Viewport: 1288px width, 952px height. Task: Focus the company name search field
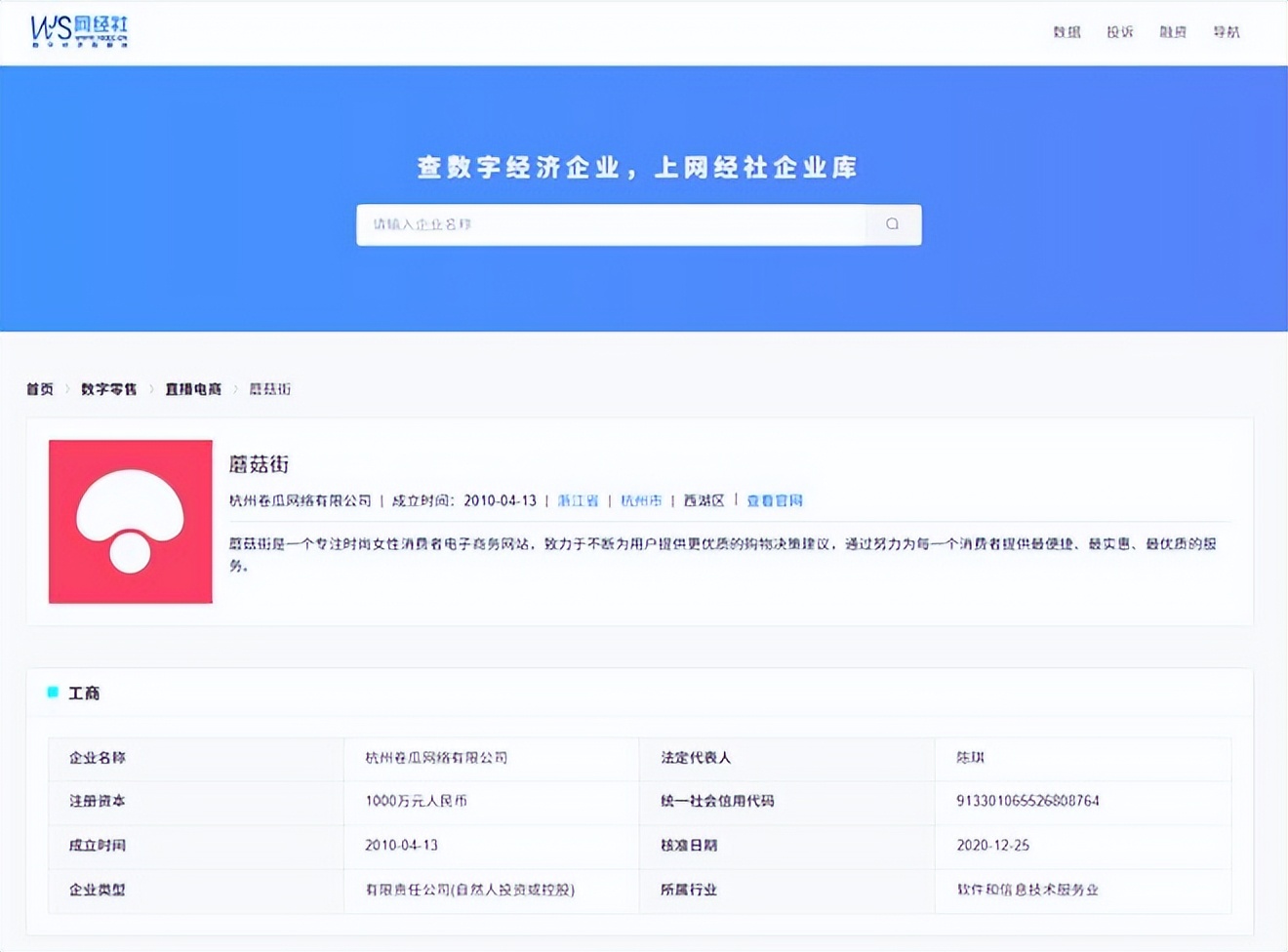pos(610,224)
